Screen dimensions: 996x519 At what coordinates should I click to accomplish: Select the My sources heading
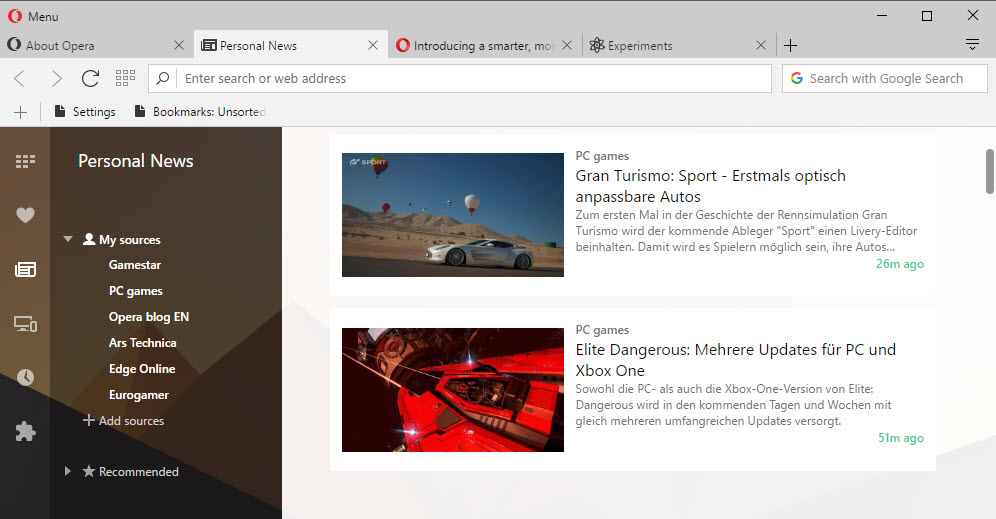coord(130,239)
